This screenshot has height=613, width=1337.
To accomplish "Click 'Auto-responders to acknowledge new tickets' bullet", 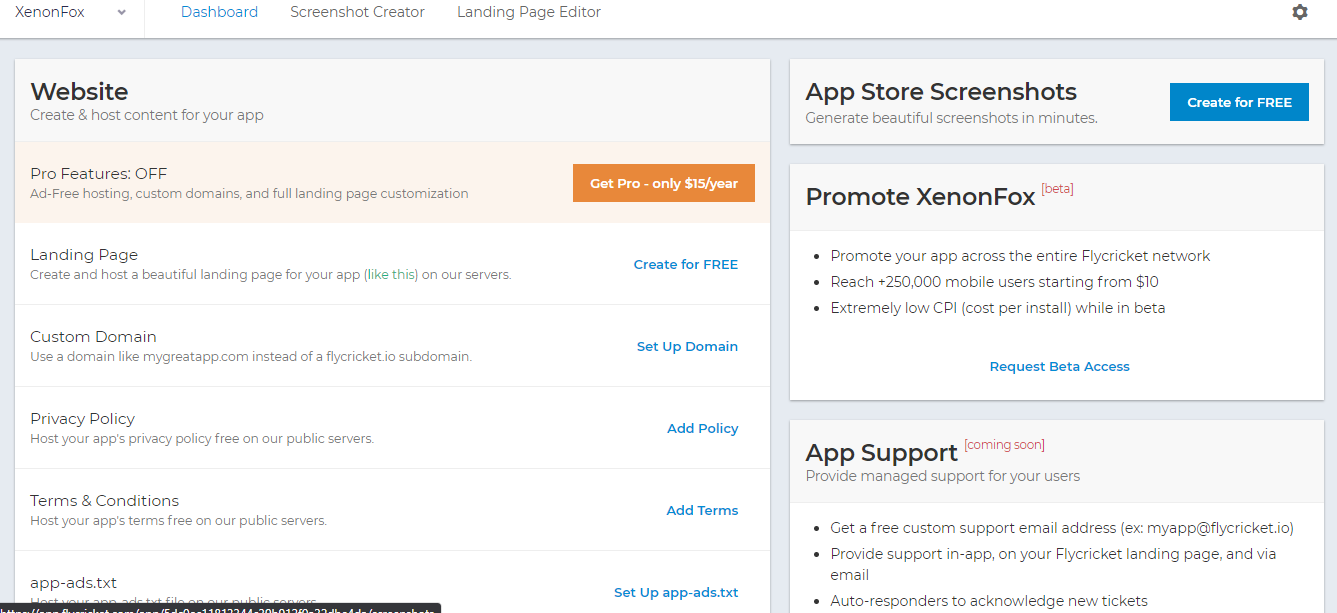I will [x=989, y=601].
